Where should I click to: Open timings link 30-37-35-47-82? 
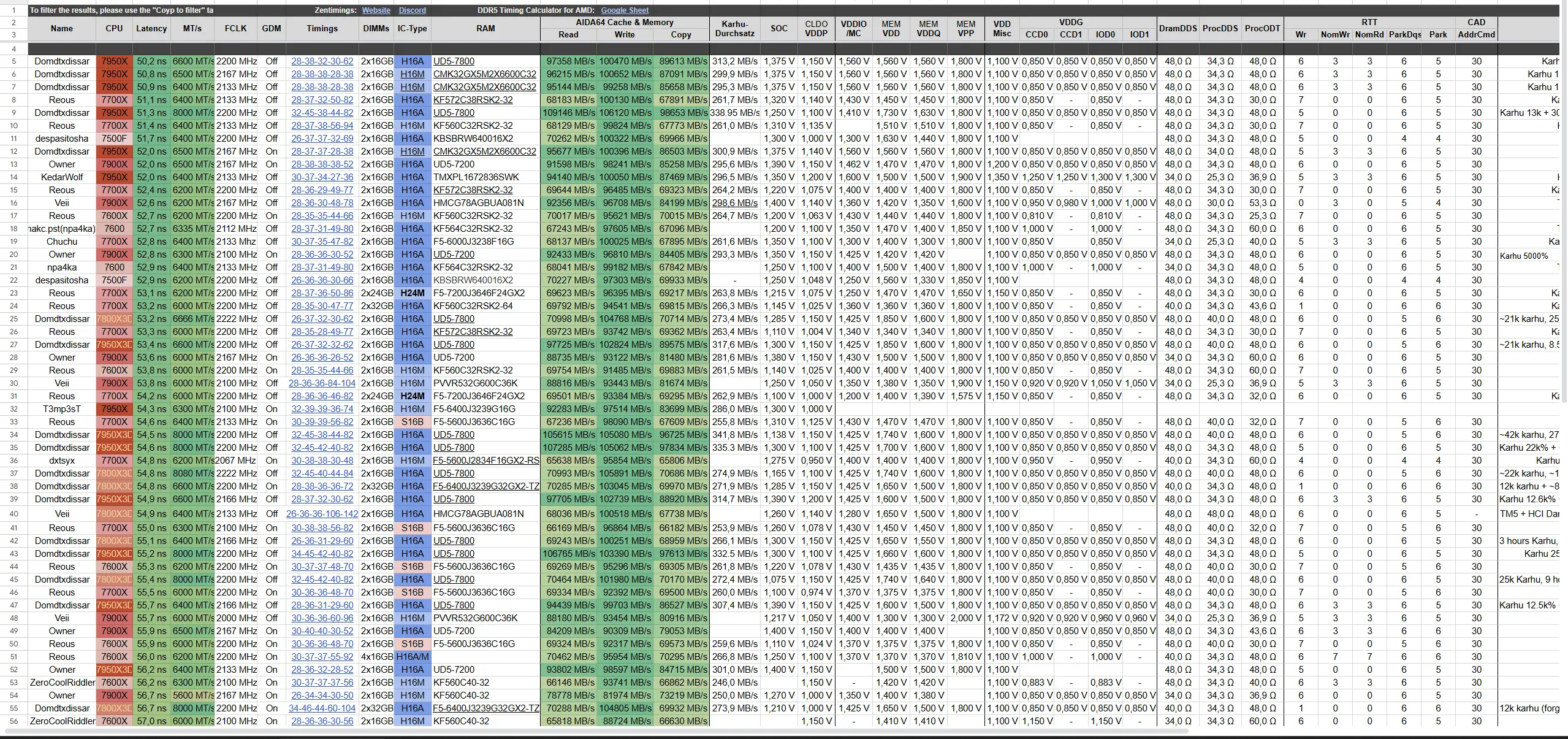[322, 242]
